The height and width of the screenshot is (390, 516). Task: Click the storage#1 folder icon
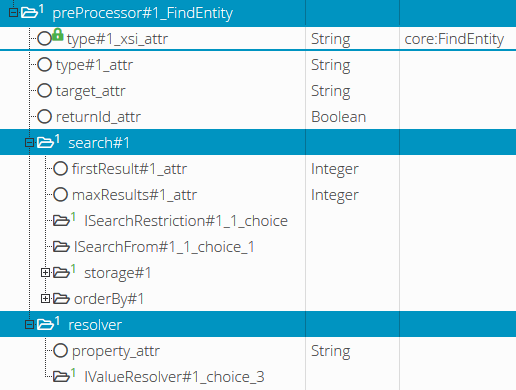click(61, 272)
